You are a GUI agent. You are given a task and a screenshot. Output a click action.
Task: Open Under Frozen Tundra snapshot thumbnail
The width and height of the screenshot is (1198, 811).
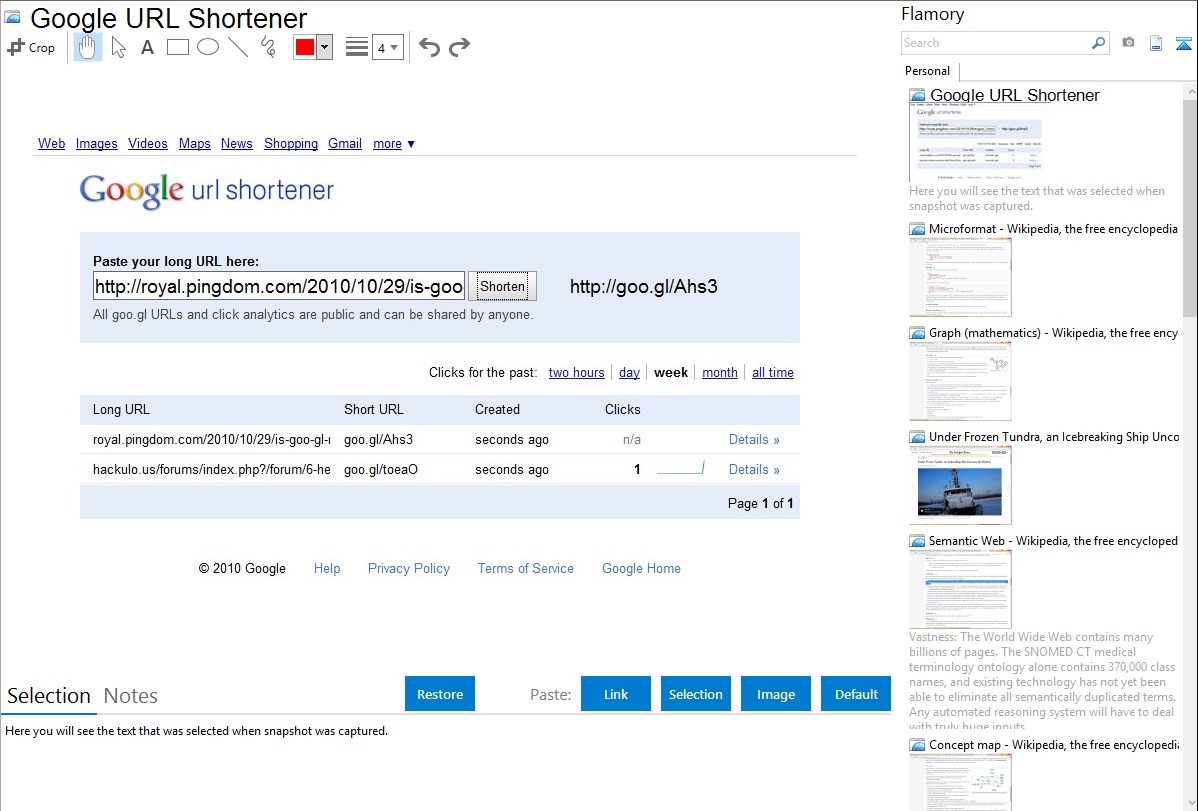[960, 485]
